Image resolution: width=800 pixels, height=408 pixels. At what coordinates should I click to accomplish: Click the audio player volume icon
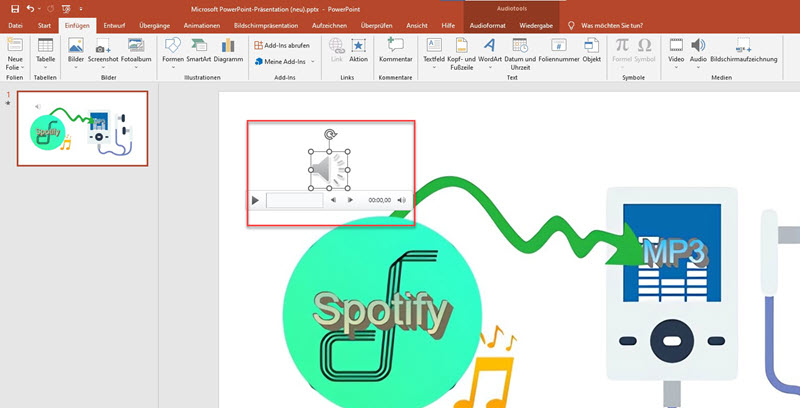[x=402, y=200]
